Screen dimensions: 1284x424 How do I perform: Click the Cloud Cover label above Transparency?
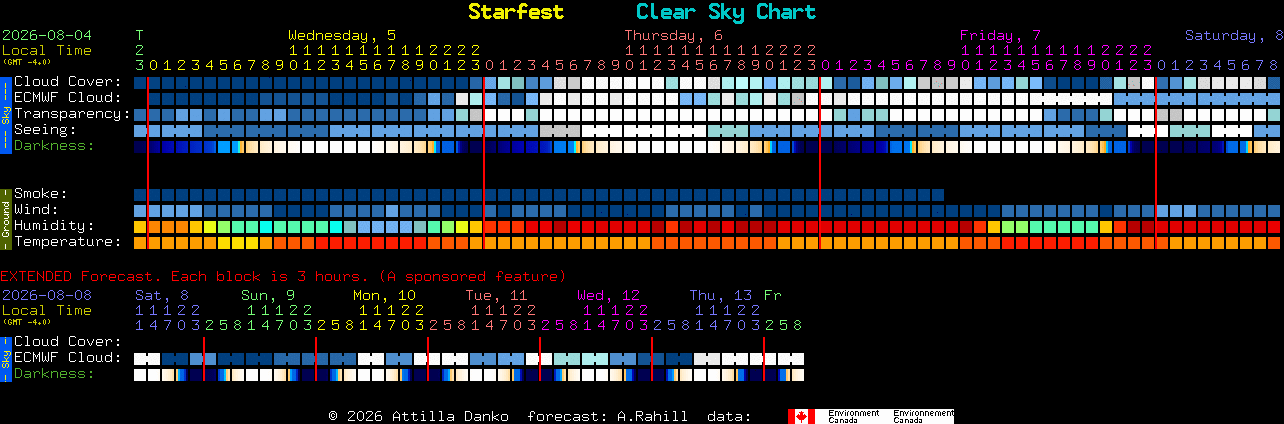pos(68,81)
